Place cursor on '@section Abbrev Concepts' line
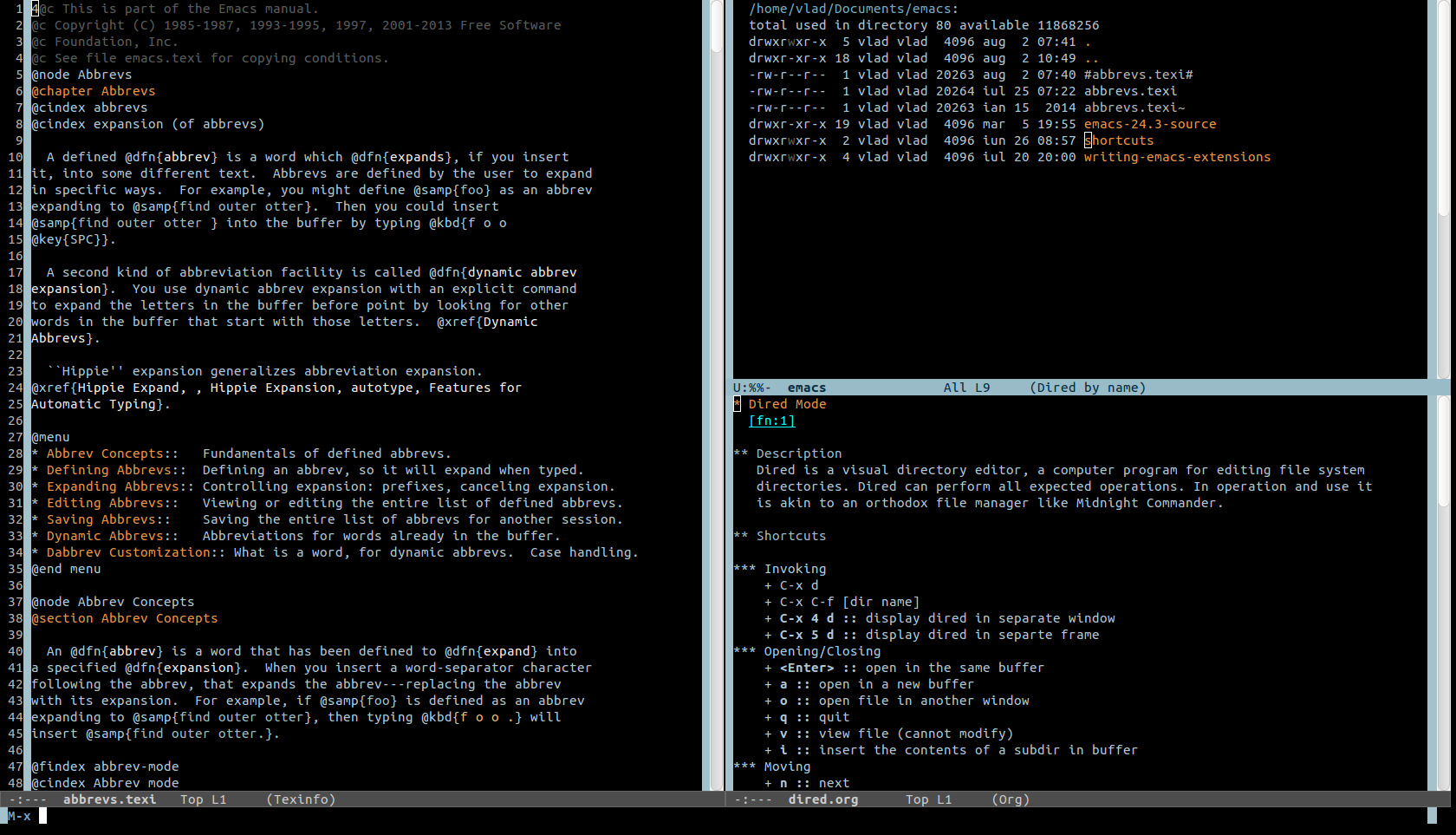This screenshot has width=1456, height=835. point(125,618)
